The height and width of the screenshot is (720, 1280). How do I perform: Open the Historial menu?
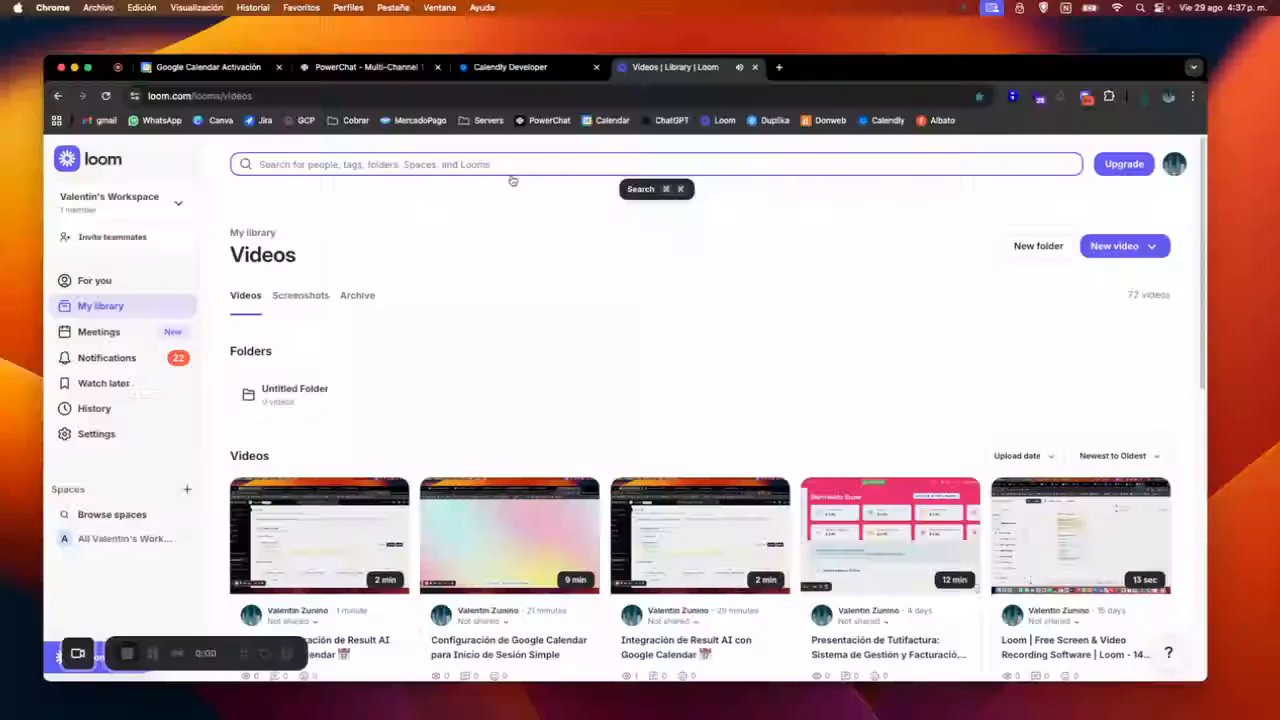pyautogui.click(x=252, y=7)
